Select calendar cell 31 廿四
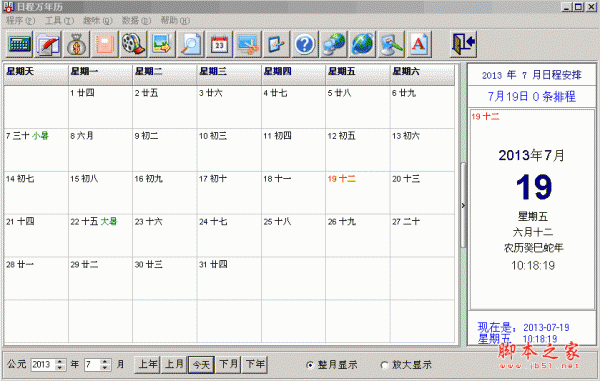The width and height of the screenshot is (600, 381). tap(229, 278)
